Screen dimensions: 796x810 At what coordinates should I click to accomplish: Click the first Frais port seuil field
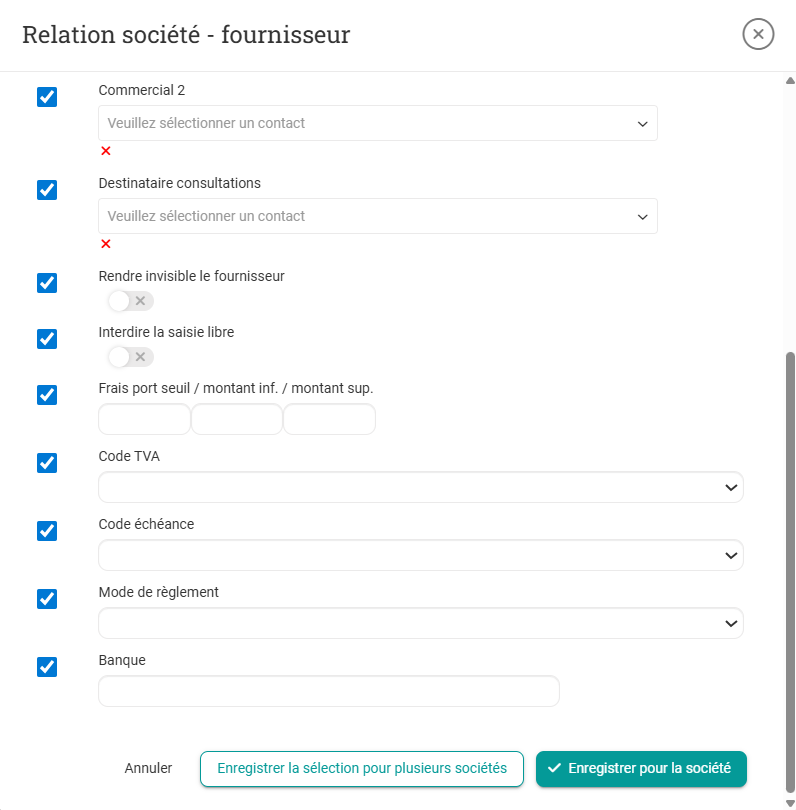[144, 420]
